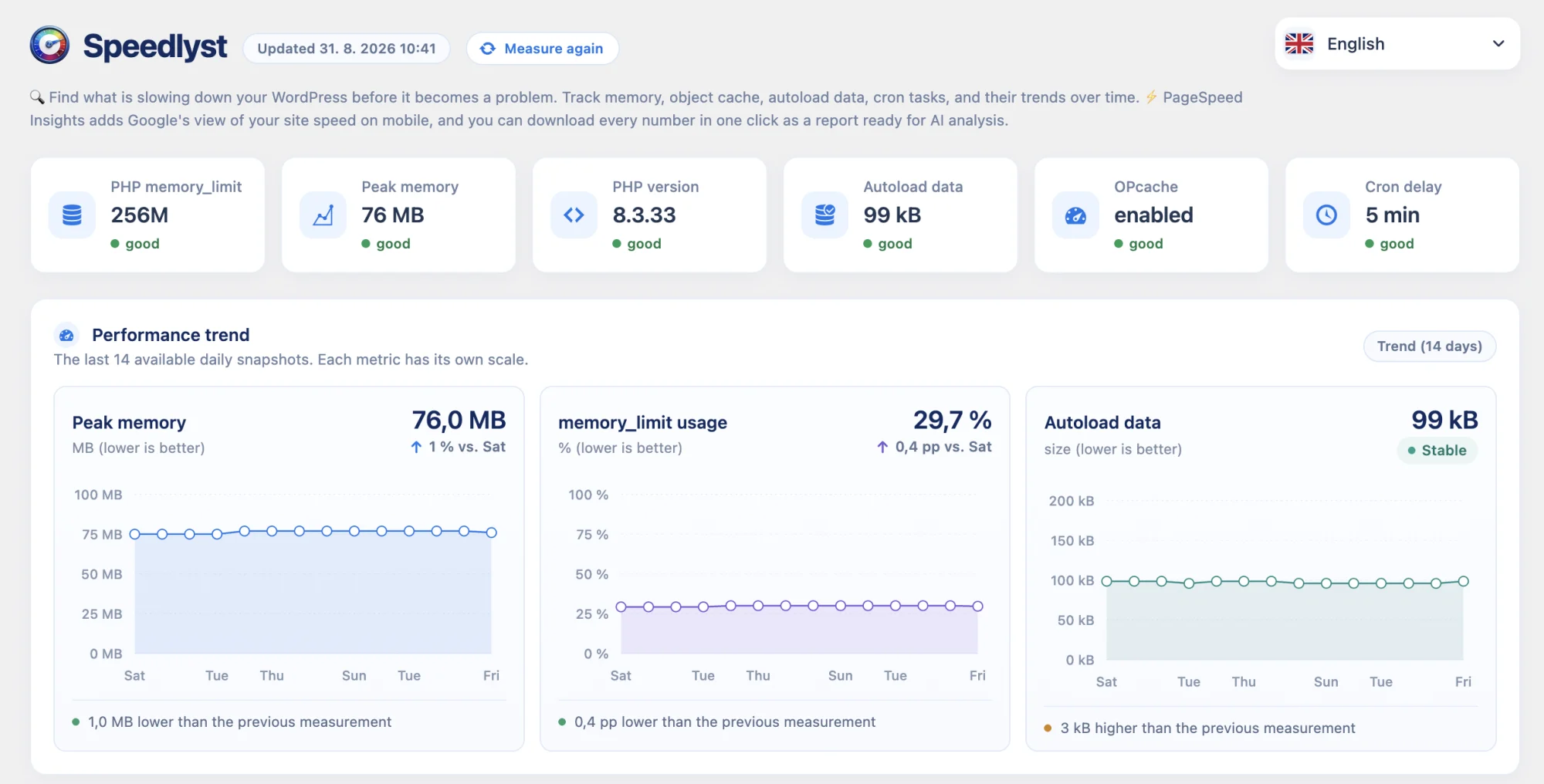Click '0,4 pp lower than the previous measurement'
1544x784 pixels.
[x=725, y=722]
